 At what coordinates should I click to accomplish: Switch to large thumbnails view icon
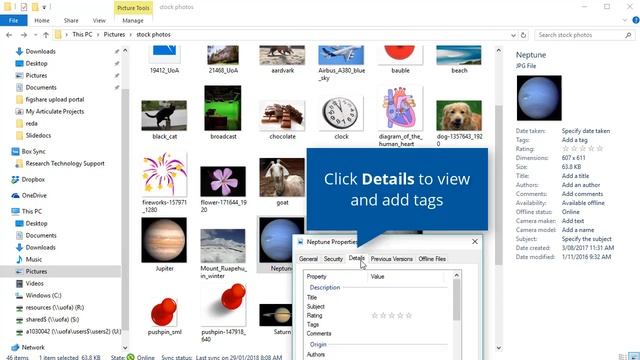coord(634,356)
